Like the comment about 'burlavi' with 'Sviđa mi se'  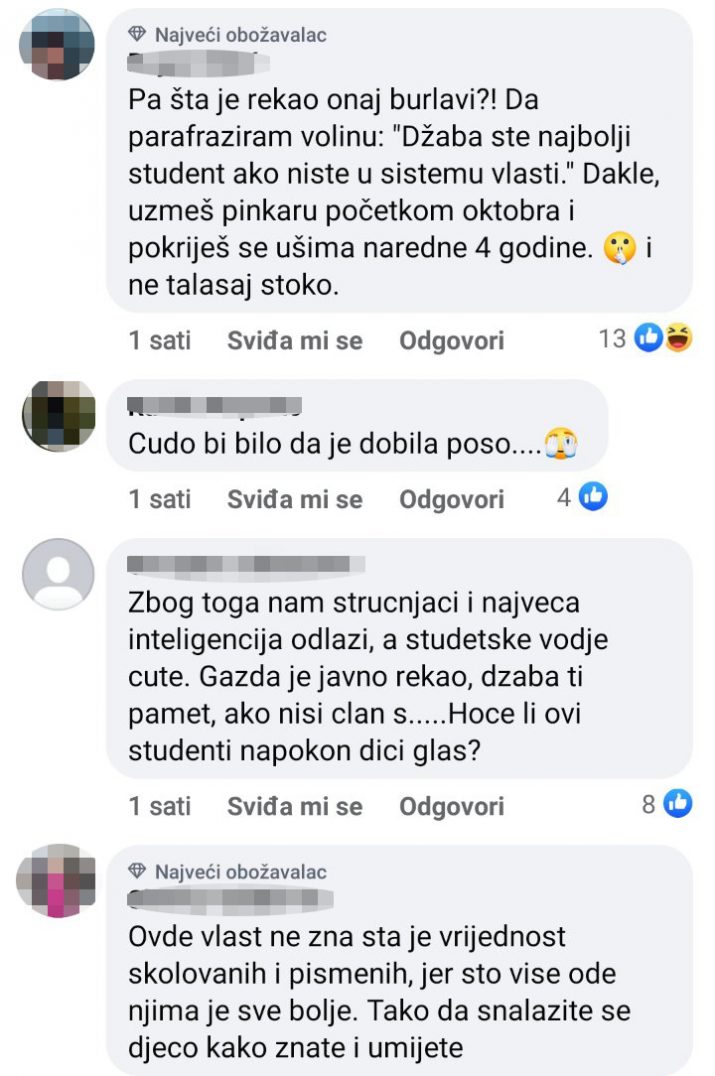pos(295,340)
